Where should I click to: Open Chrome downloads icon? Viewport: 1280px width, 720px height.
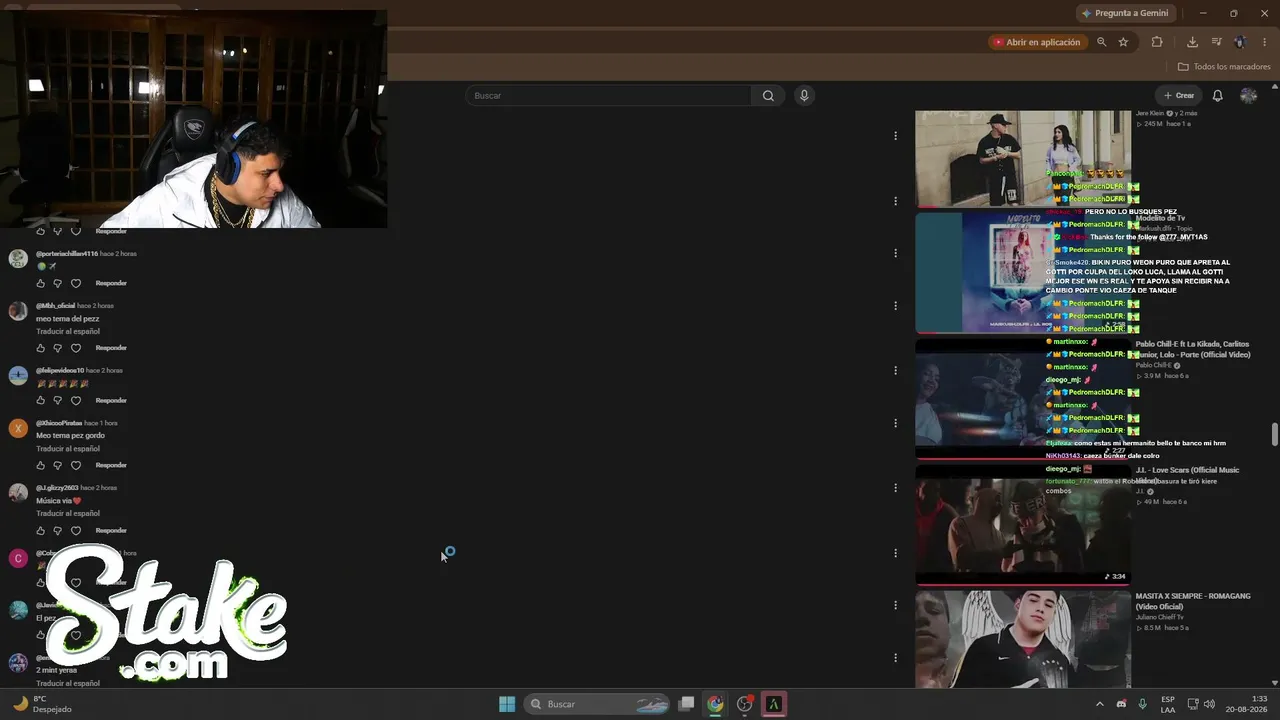pyautogui.click(x=1192, y=42)
